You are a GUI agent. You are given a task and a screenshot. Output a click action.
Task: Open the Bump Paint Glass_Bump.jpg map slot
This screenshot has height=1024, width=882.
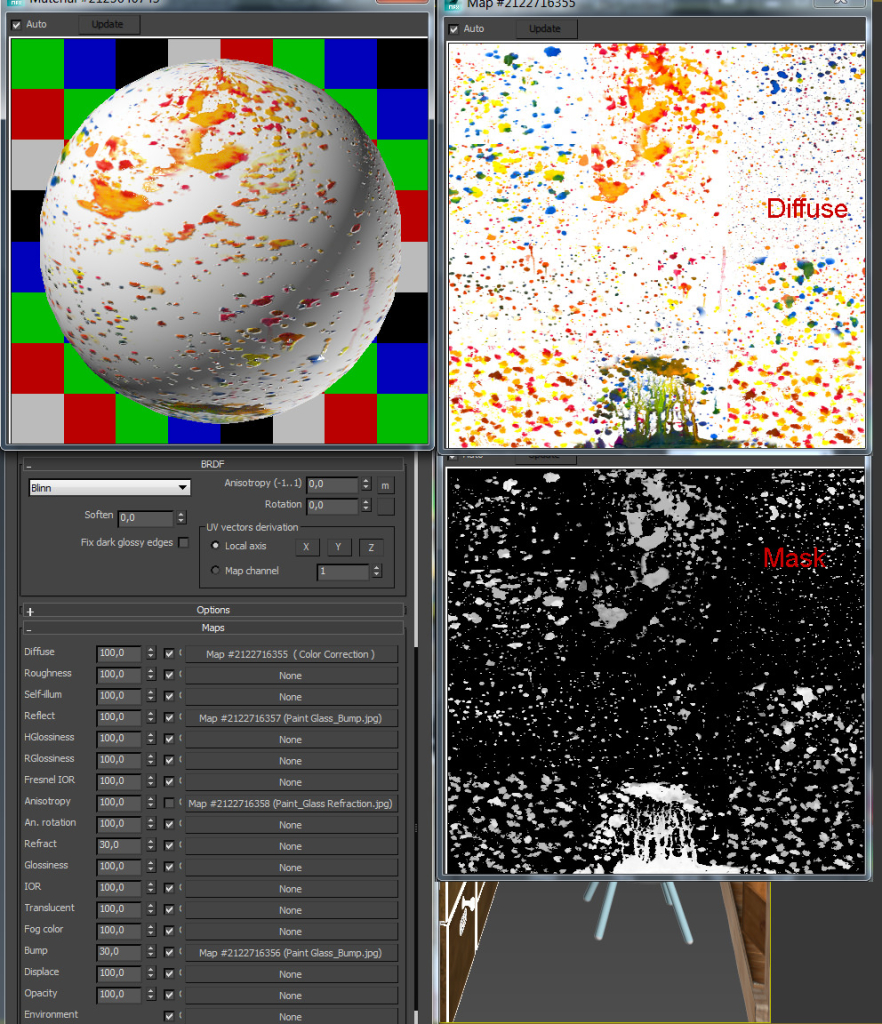coord(290,953)
